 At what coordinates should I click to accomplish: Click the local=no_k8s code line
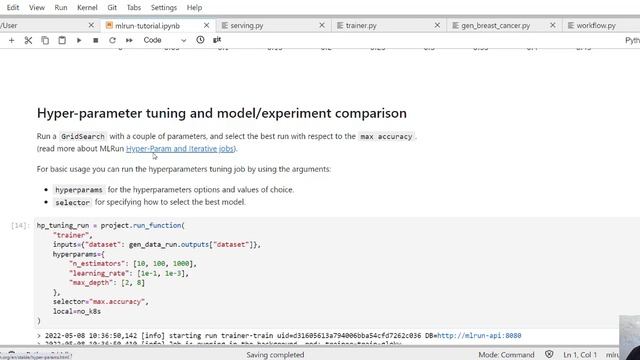click(x=77, y=311)
